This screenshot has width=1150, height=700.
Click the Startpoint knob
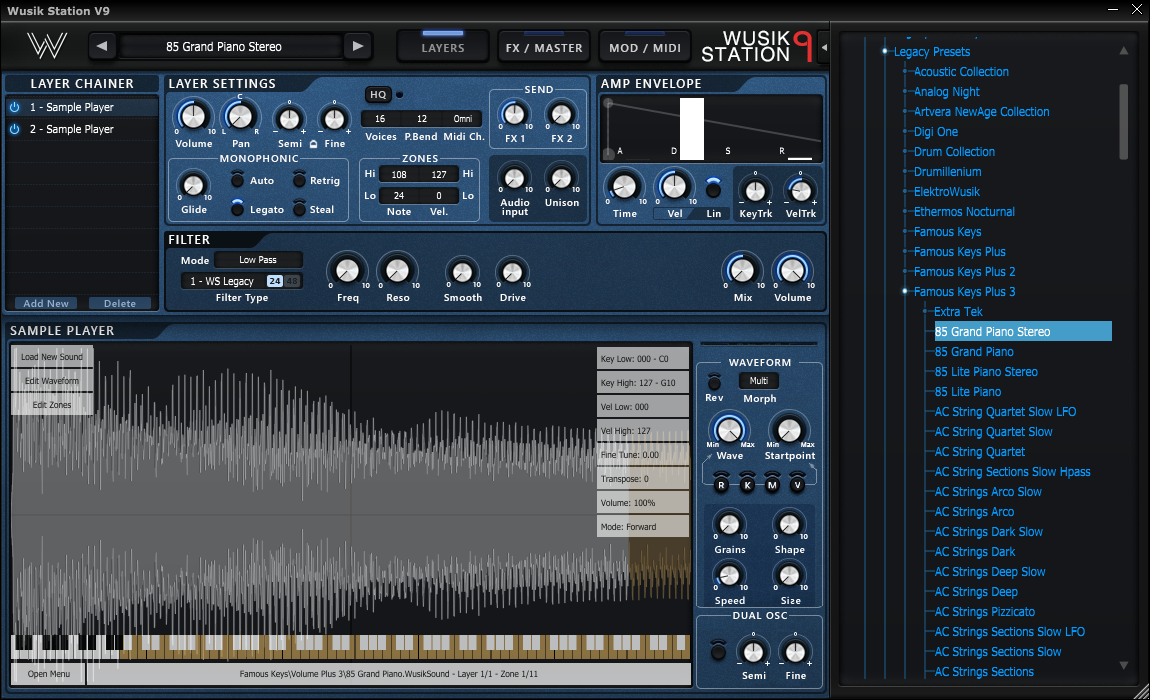(x=789, y=430)
